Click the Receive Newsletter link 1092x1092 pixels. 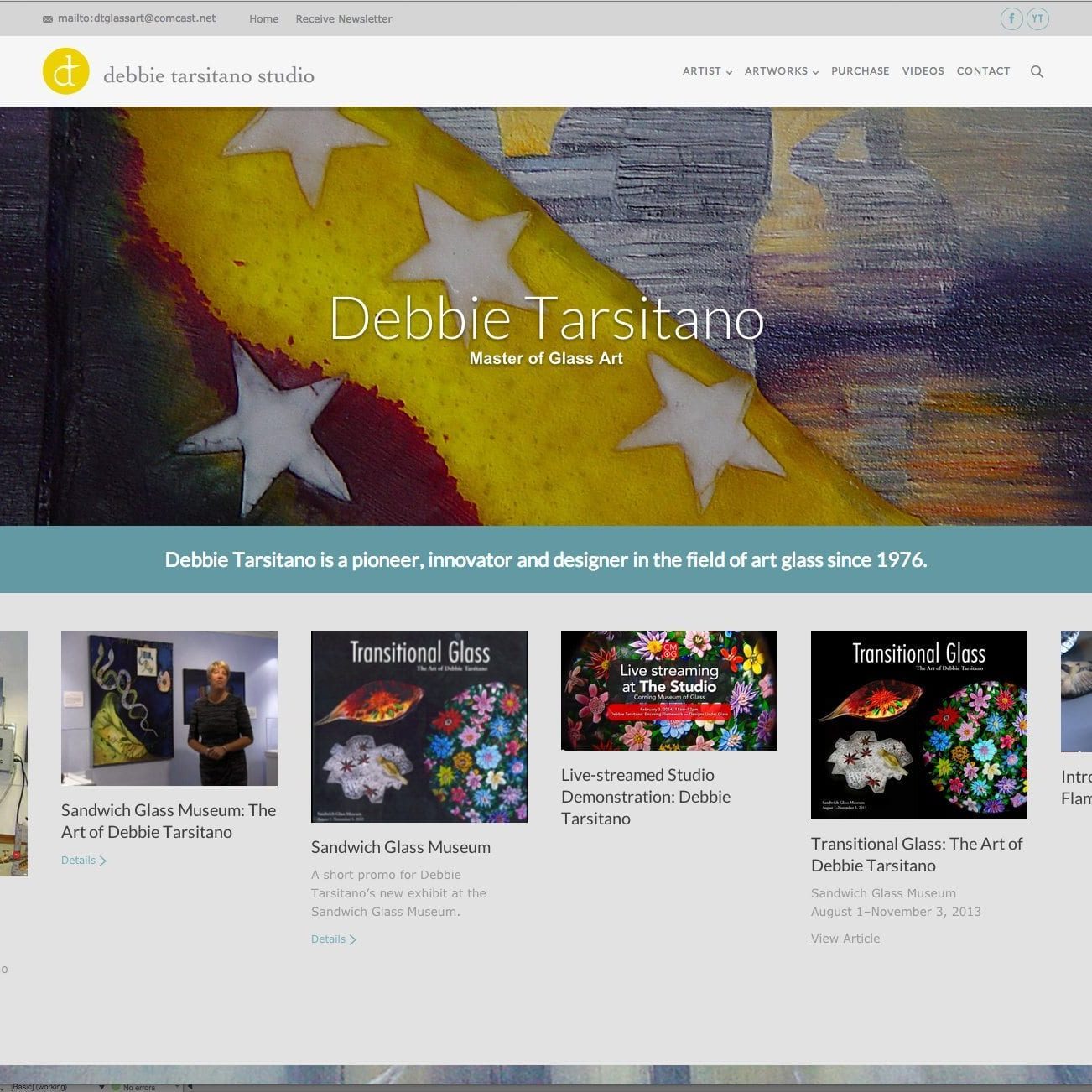pos(344,18)
